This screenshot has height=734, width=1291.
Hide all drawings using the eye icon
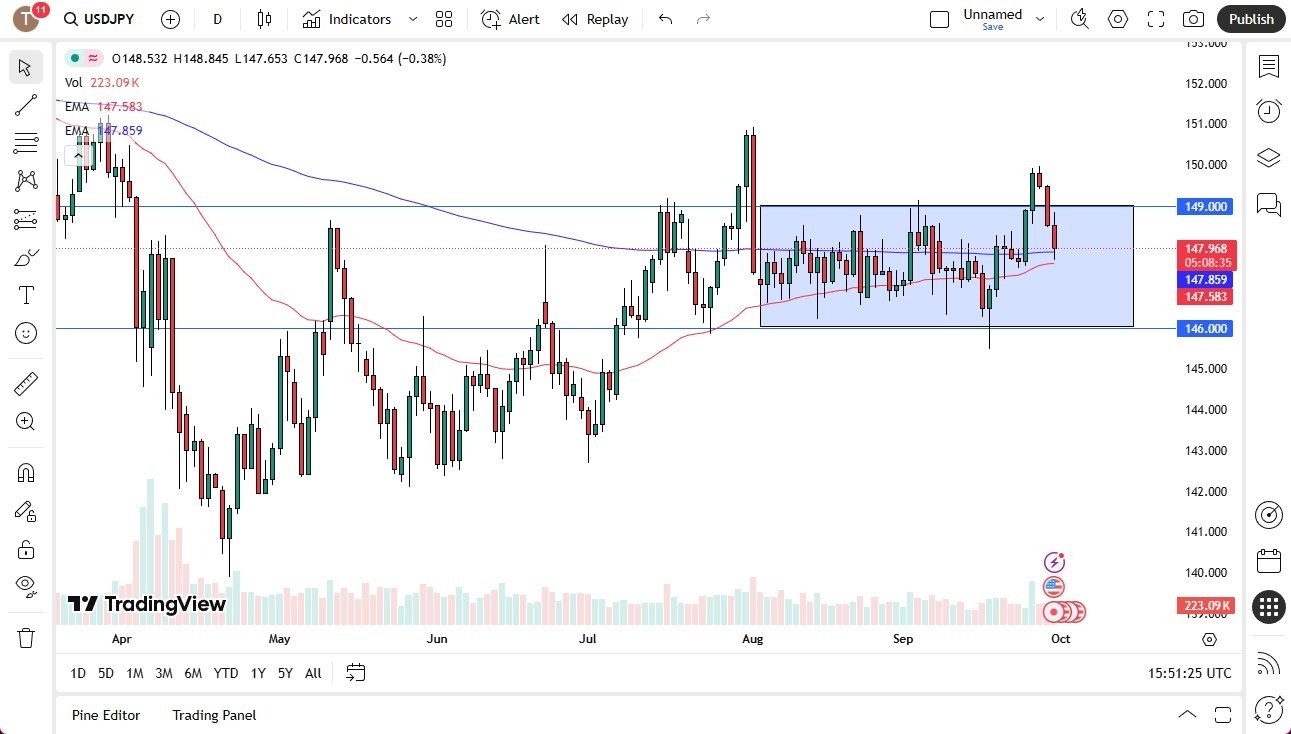[25, 586]
